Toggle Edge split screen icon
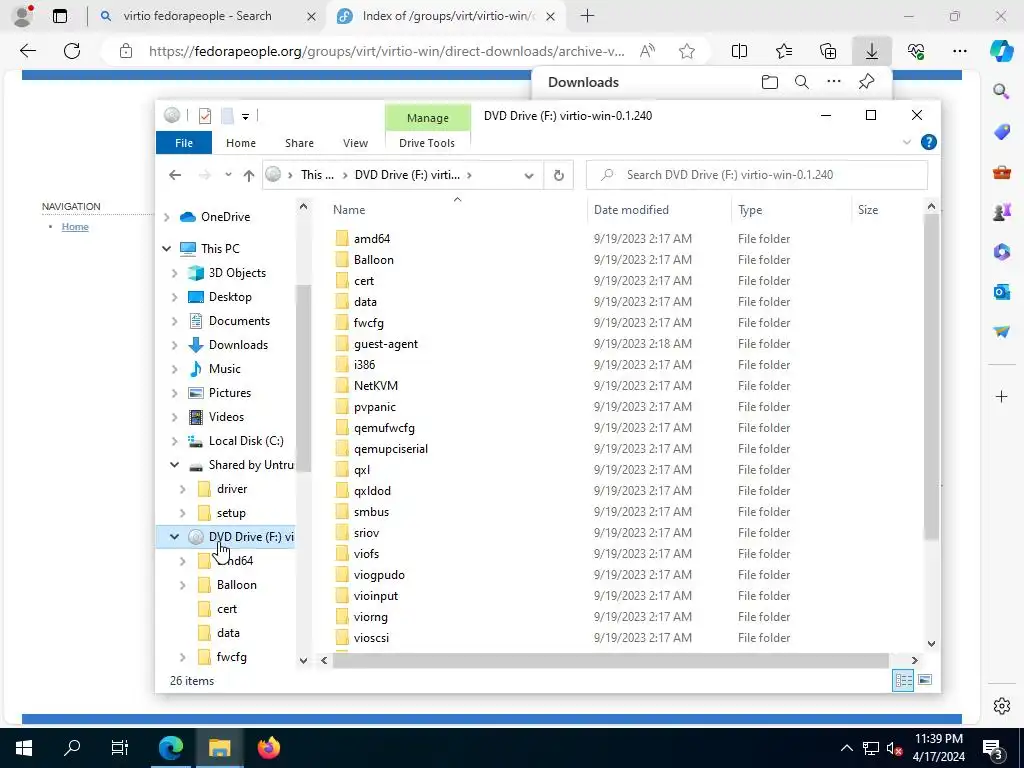The image size is (1024, 768). pyautogui.click(x=739, y=51)
